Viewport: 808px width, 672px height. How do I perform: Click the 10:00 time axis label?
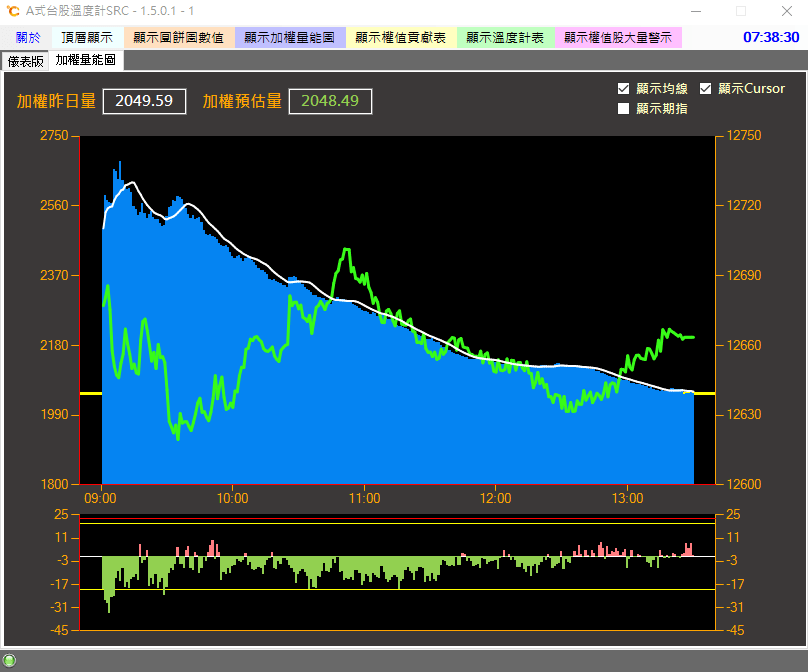pyautogui.click(x=232, y=498)
